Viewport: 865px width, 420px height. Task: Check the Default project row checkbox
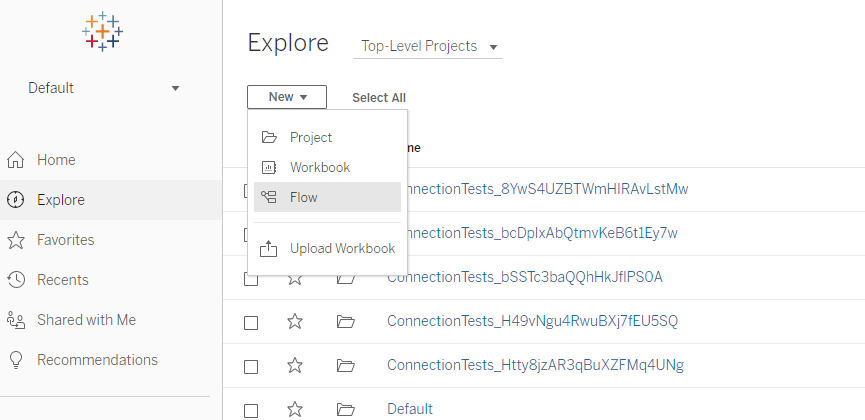tap(251, 410)
